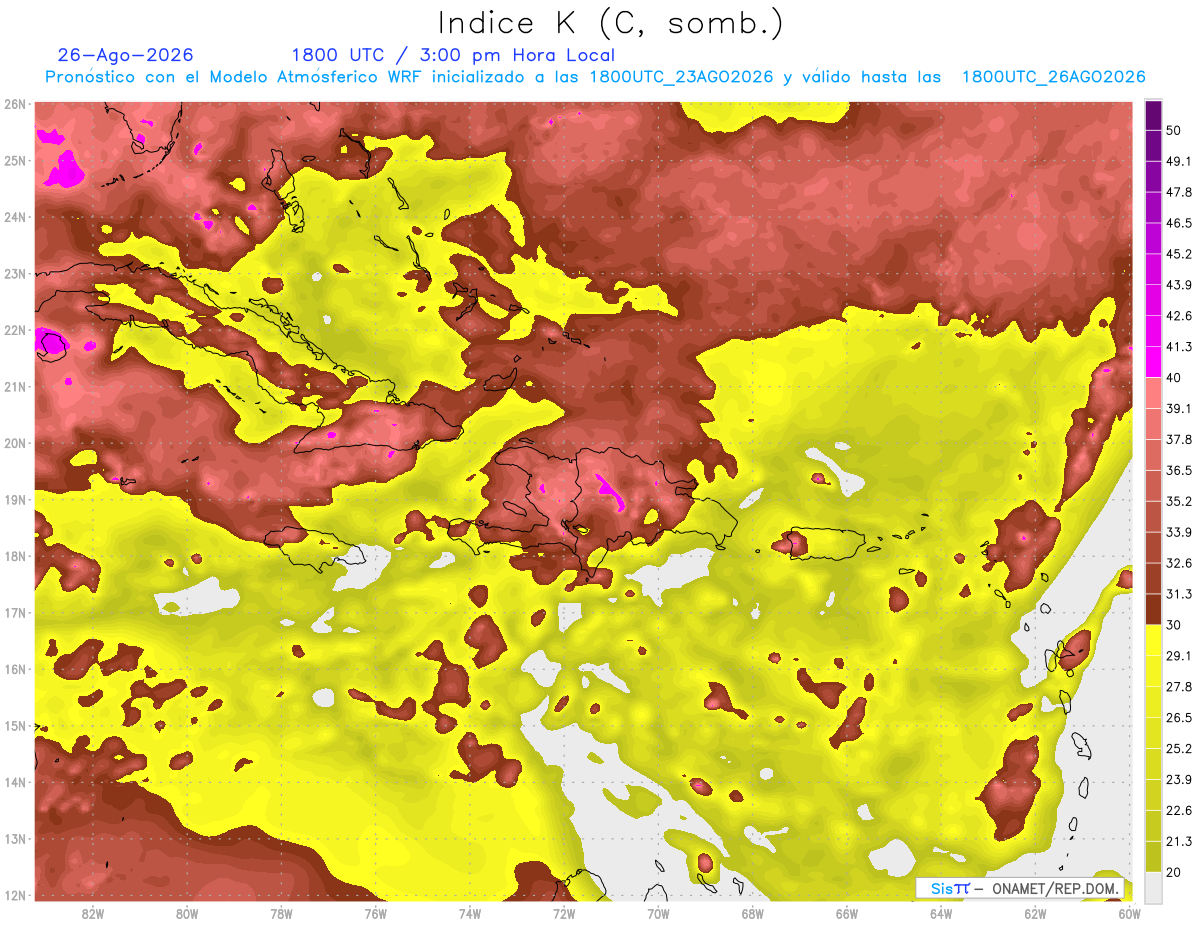Click the '23N' latitude label
The height and width of the screenshot is (927, 1200).
click(x=15, y=273)
